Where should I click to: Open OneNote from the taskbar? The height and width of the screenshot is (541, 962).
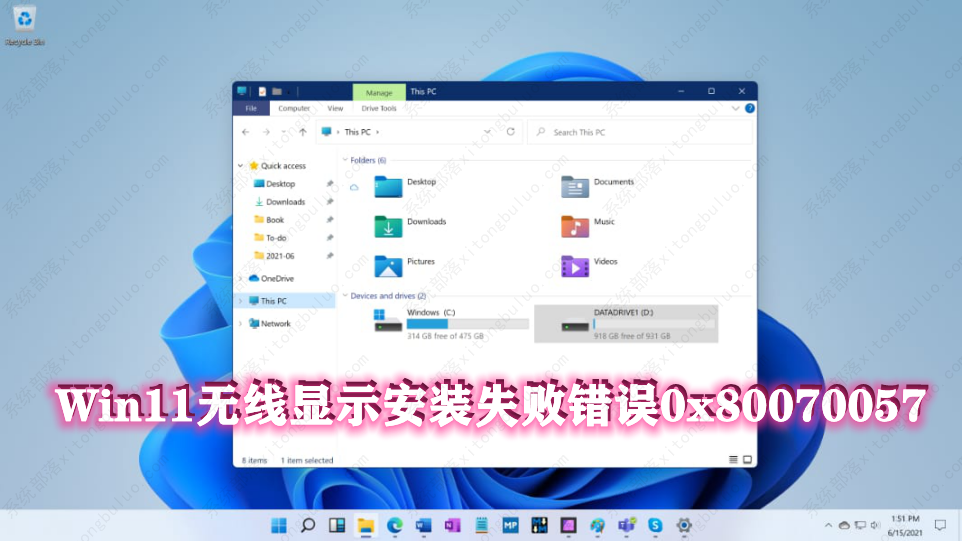click(x=452, y=525)
